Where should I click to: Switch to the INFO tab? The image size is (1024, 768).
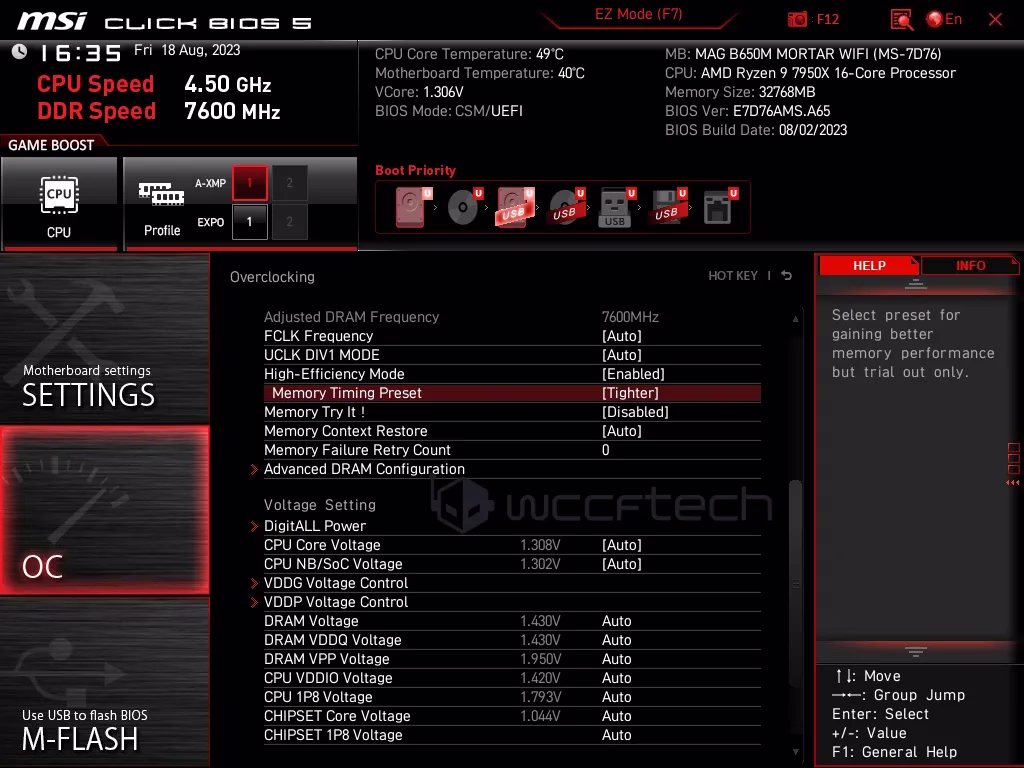pos(970,266)
